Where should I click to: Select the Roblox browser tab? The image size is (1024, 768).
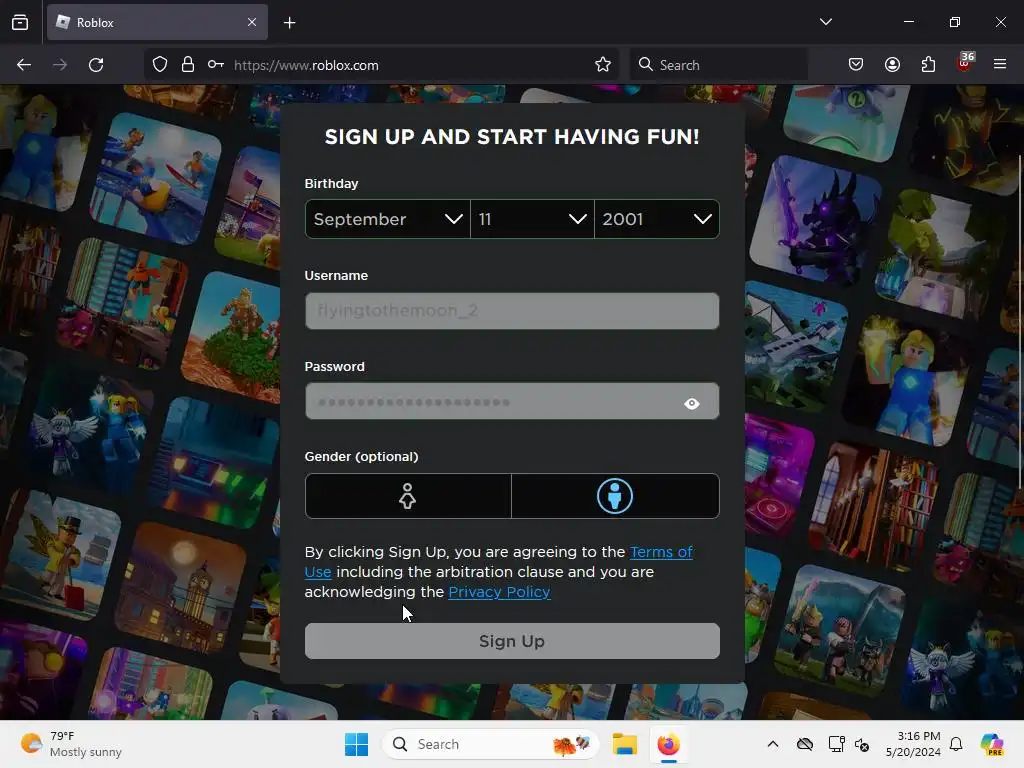(x=157, y=22)
